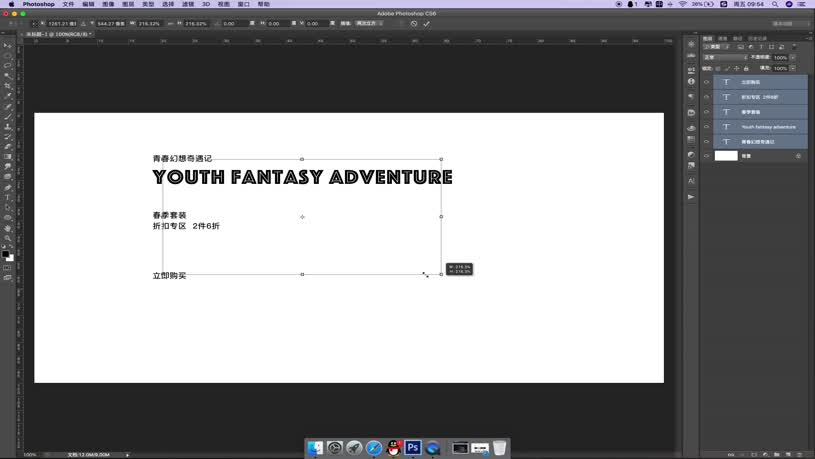Hide the '春季套装' text layer

click(706, 112)
